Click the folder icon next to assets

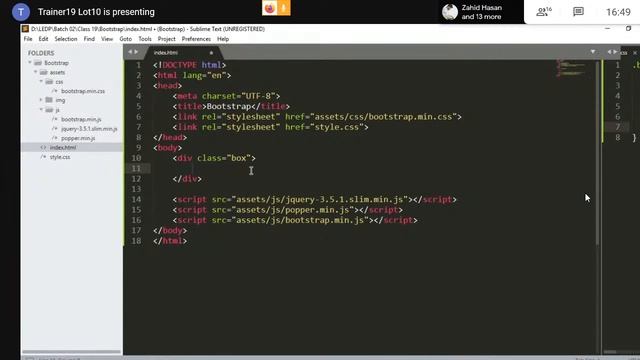[x=44, y=72]
